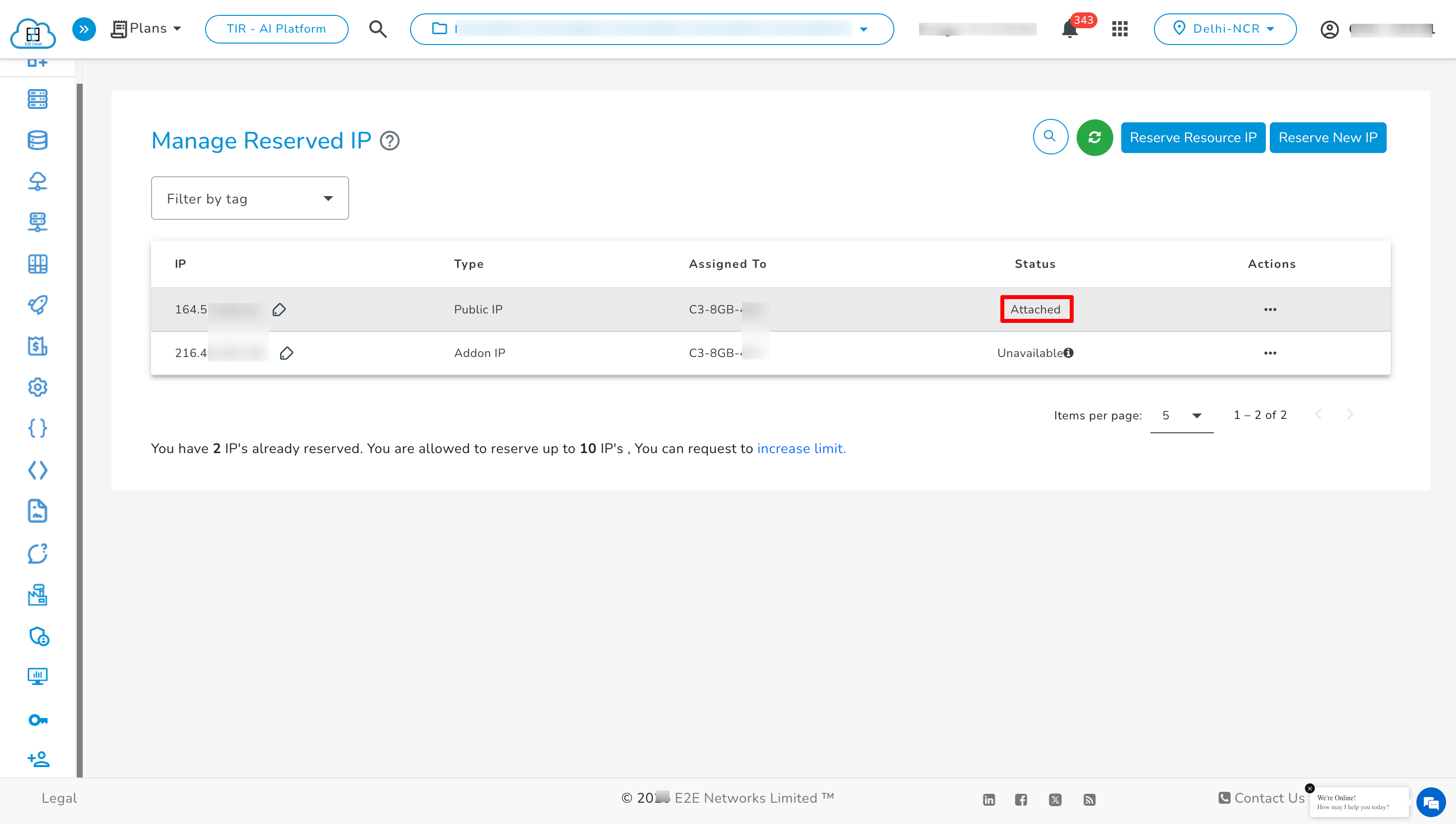1456x824 pixels.
Task: Open the TIR - AI Platform tab
Action: [x=276, y=29]
